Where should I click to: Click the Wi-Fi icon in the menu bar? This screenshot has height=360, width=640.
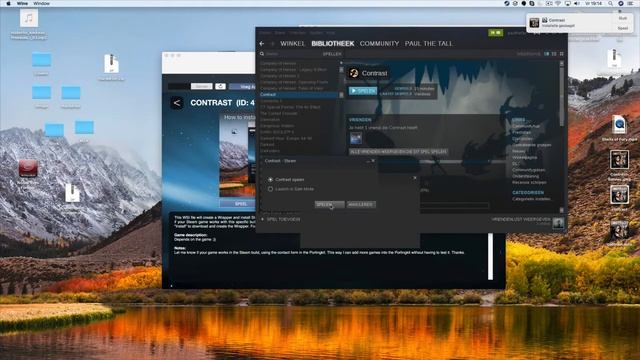coord(558,3)
